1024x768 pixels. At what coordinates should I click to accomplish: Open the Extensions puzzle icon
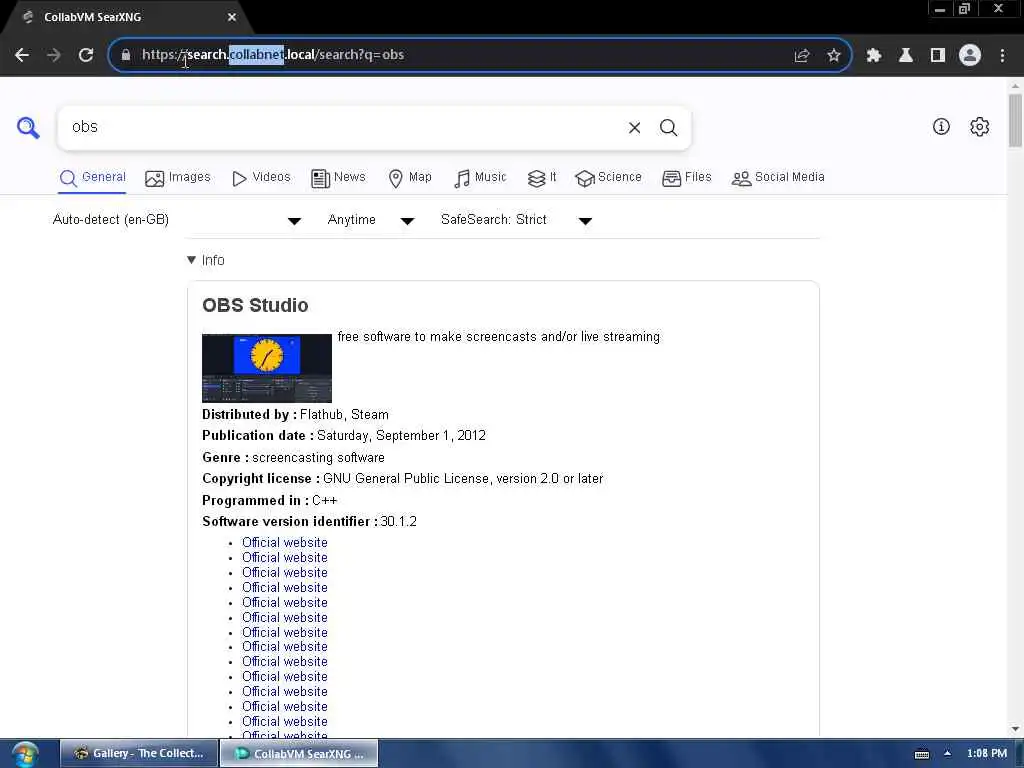click(874, 55)
